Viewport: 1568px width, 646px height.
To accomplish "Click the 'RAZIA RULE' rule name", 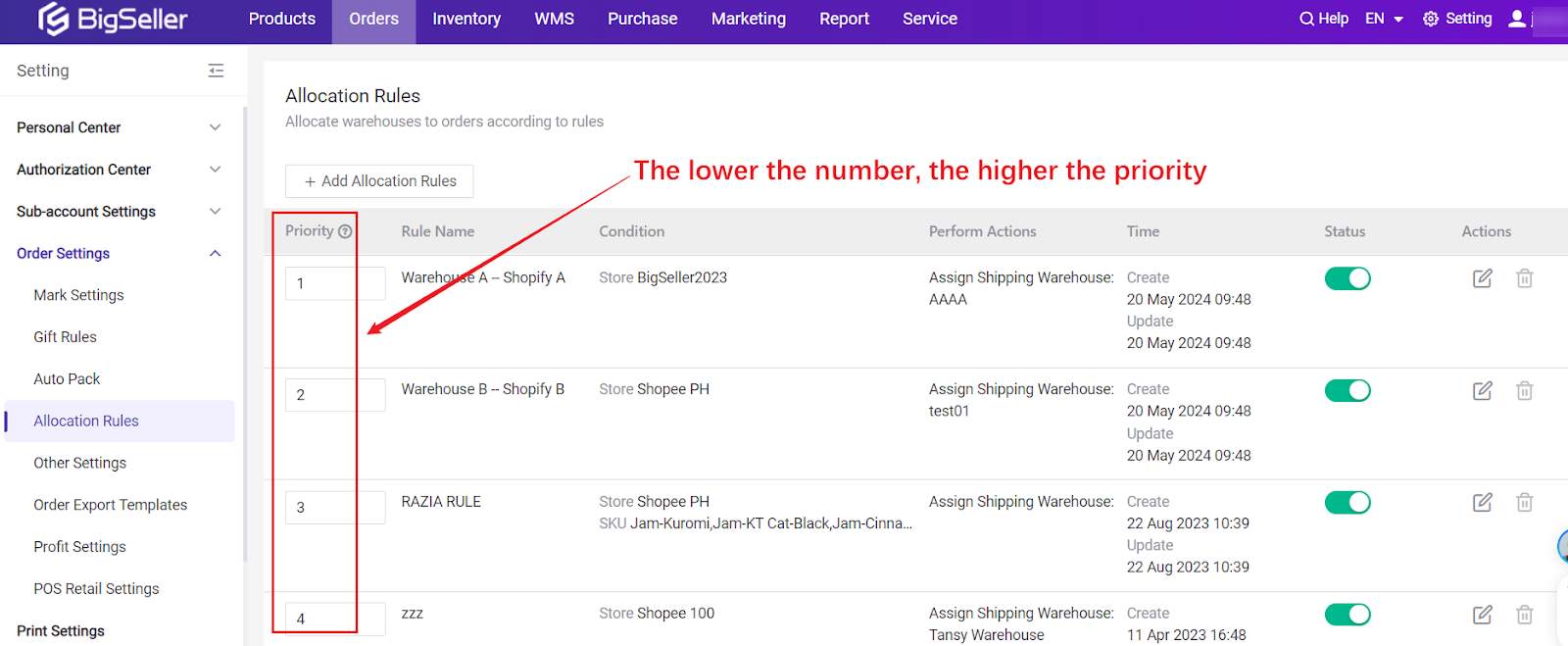I will [441, 502].
